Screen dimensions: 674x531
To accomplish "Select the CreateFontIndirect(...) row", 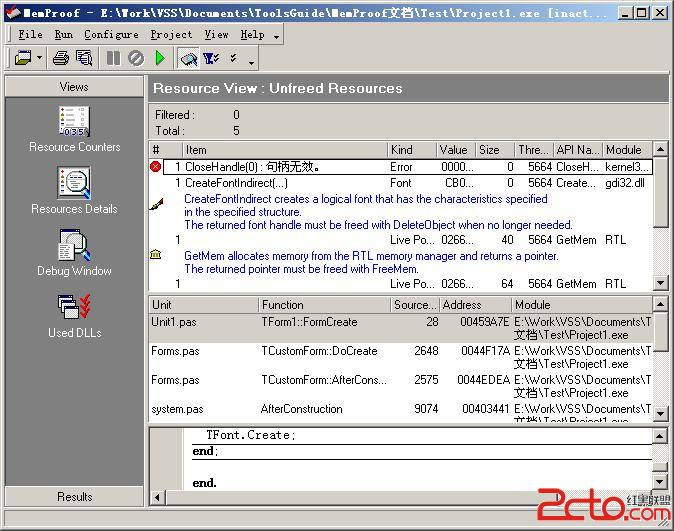I will [401, 183].
